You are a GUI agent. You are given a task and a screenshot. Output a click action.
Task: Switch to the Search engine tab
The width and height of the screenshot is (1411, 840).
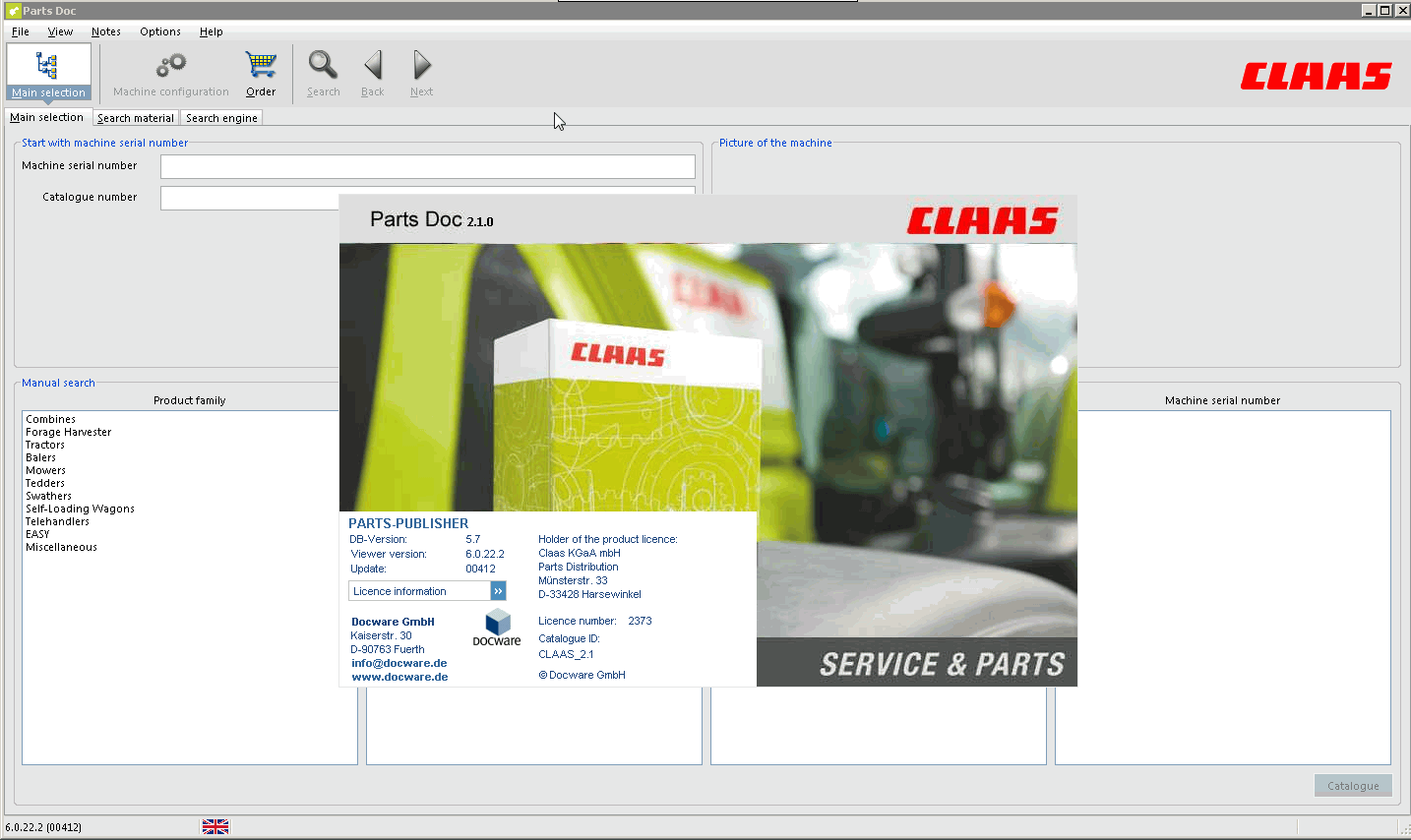click(220, 117)
